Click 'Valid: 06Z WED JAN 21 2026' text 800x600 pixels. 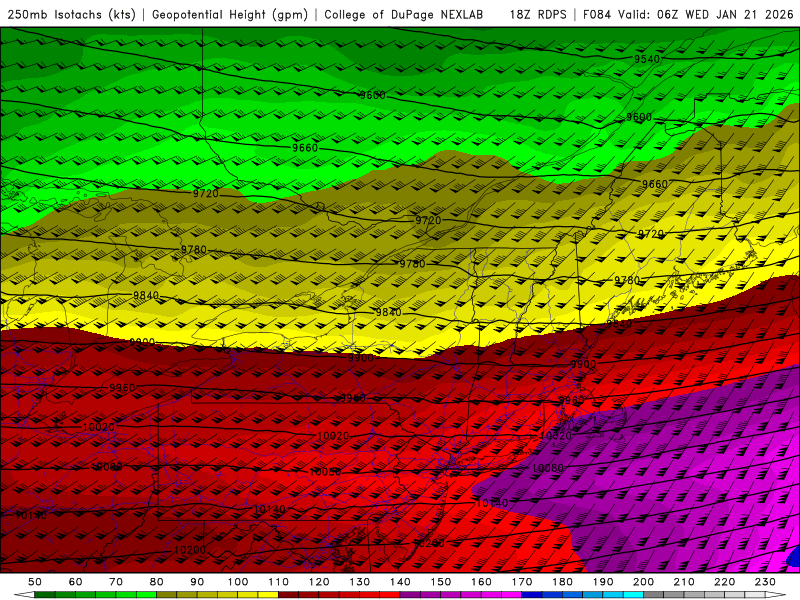706,15
